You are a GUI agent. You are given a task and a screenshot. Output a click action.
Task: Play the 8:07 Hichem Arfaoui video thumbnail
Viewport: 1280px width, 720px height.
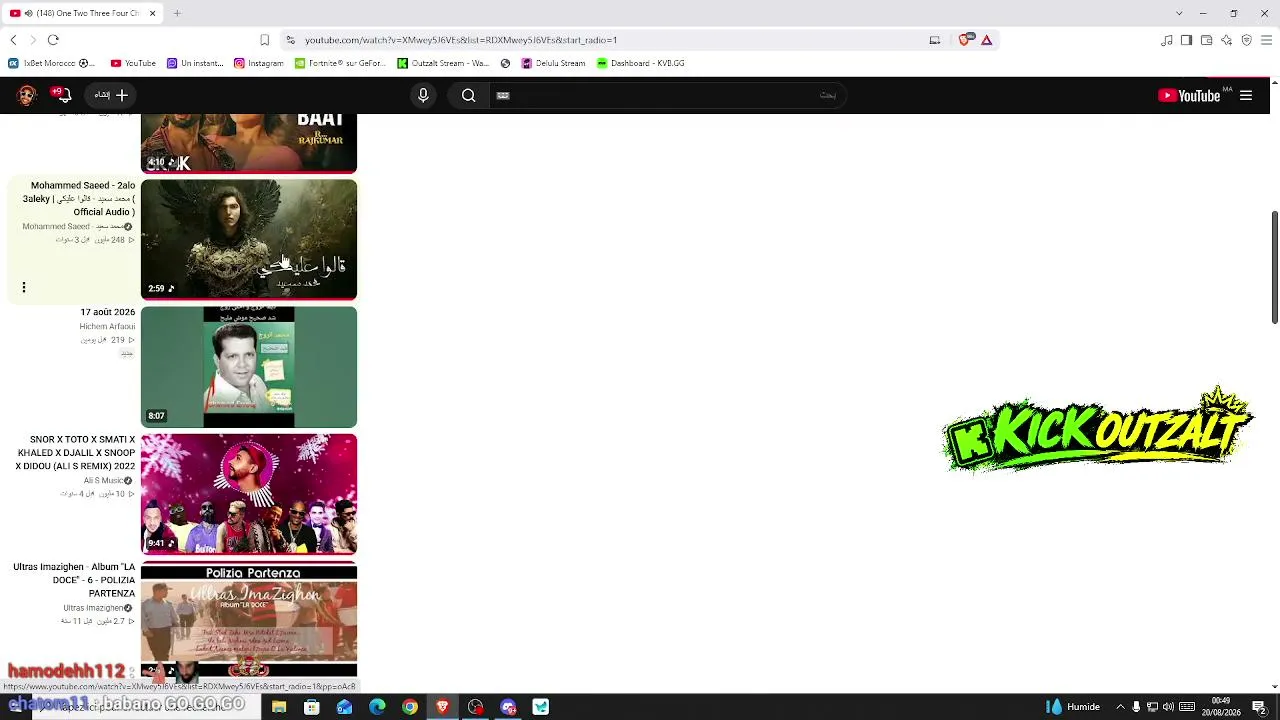(249, 367)
